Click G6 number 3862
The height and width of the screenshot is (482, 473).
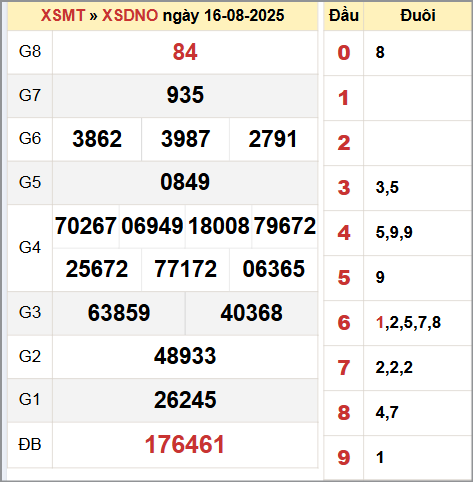tap(97, 139)
